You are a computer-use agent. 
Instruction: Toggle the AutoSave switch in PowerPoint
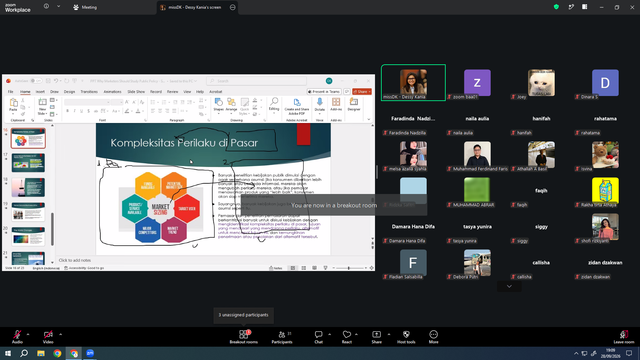[x=36, y=81]
